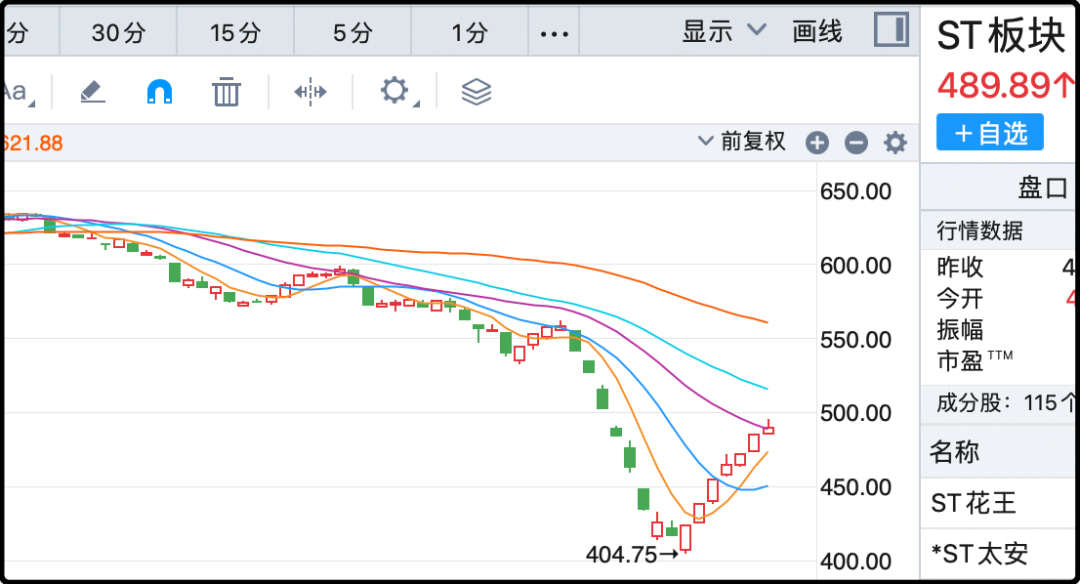Open the 5分 period tab
This screenshot has height=584, width=1080.
coord(353,32)
